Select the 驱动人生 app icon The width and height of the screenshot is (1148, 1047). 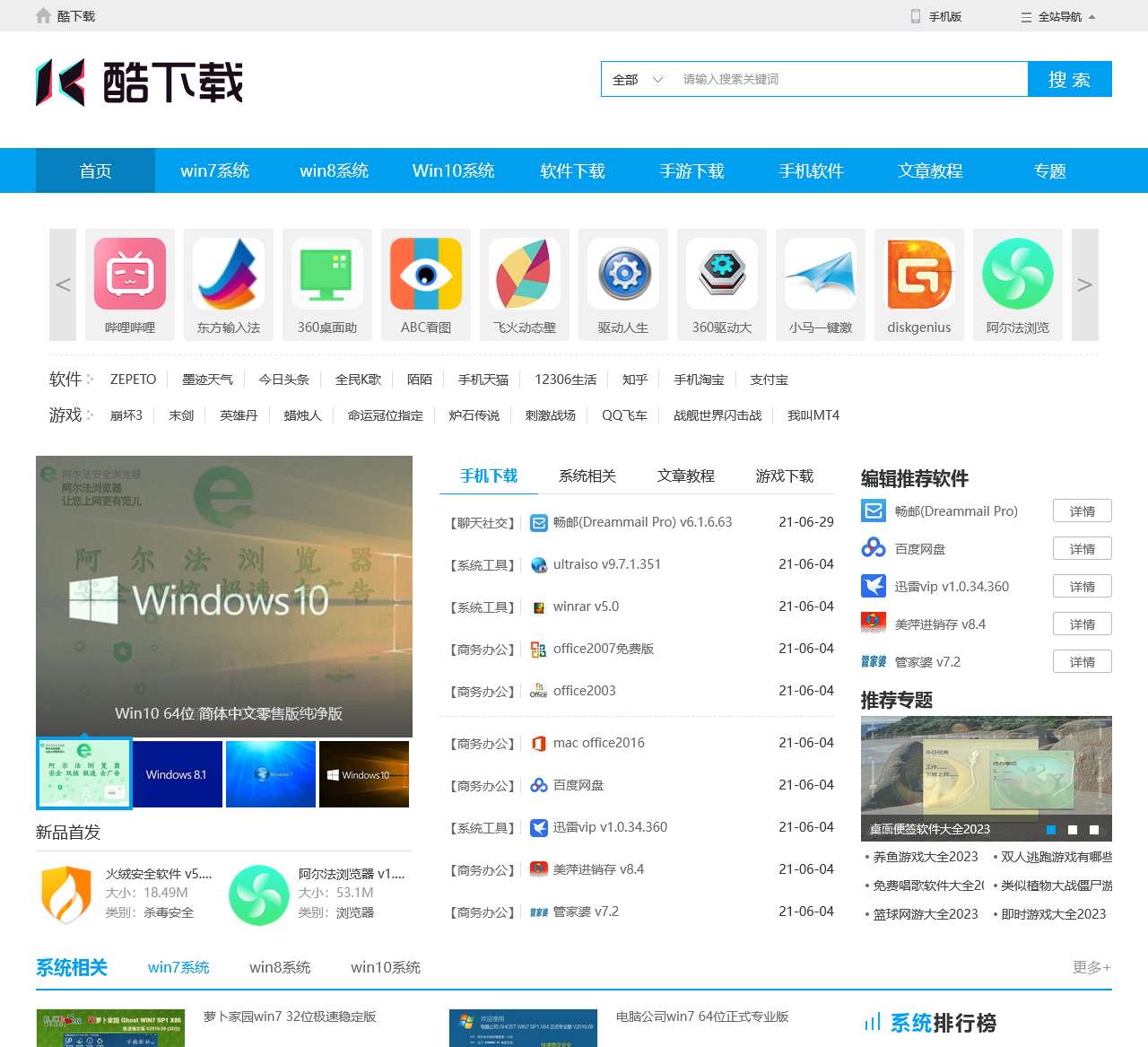click(623, 275)
